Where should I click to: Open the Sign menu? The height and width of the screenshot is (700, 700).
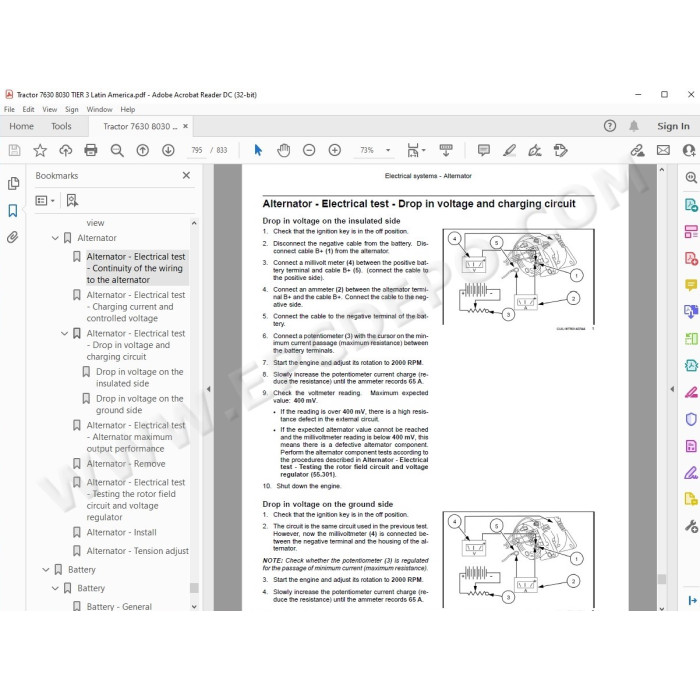71,109
